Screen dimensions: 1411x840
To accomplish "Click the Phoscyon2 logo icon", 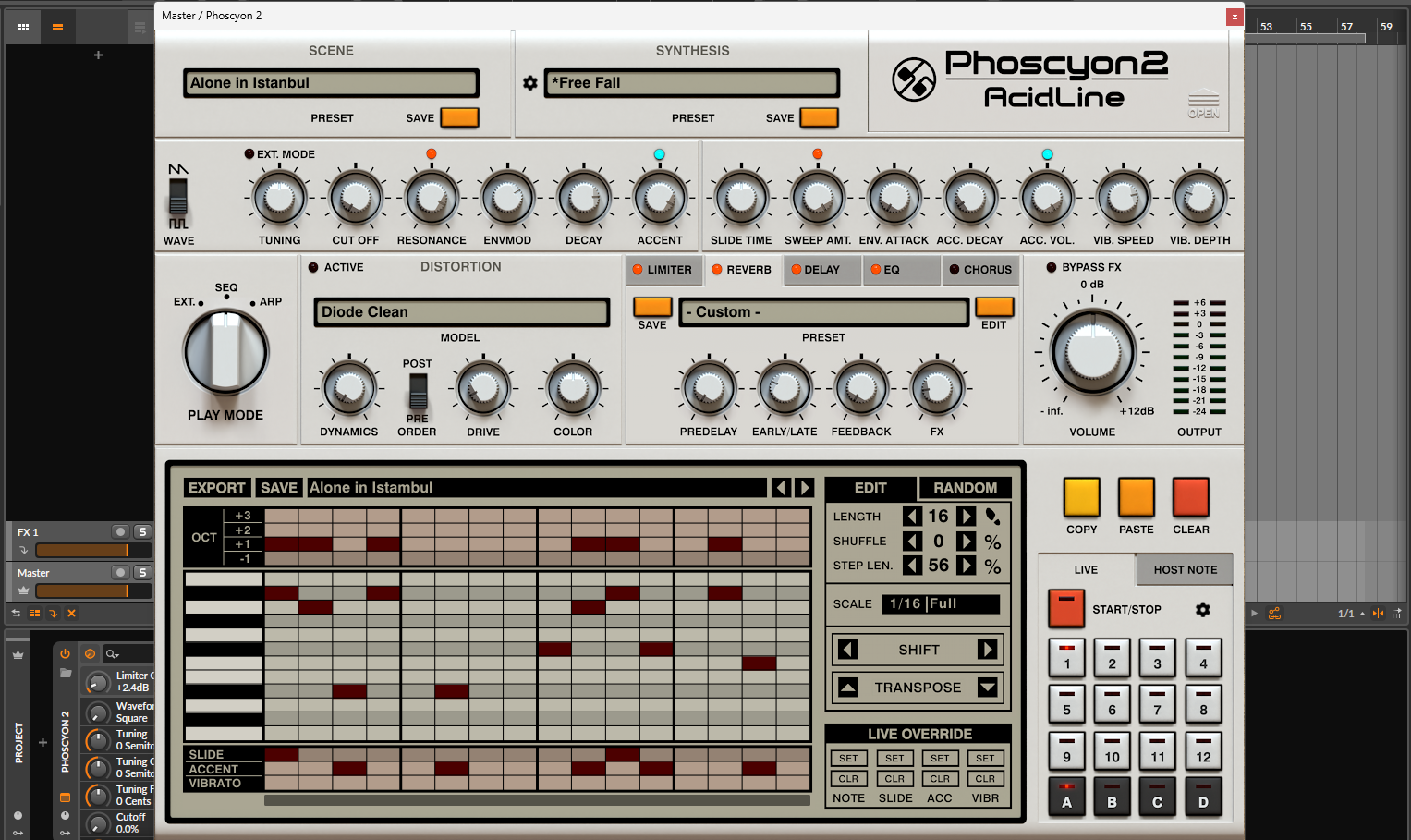I will tap(914, 79).
